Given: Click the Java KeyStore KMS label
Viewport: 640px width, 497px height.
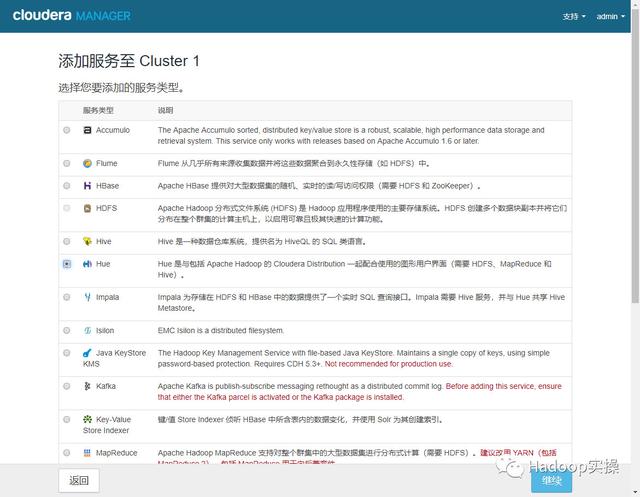Looking at the screenshot, I should pyautogui.click(x=114, y=358).
